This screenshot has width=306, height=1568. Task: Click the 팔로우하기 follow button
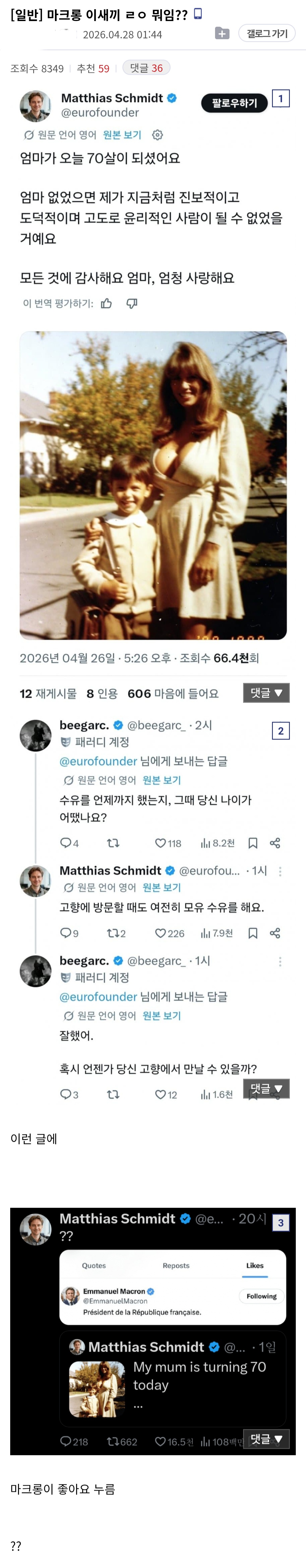[234, 103]
